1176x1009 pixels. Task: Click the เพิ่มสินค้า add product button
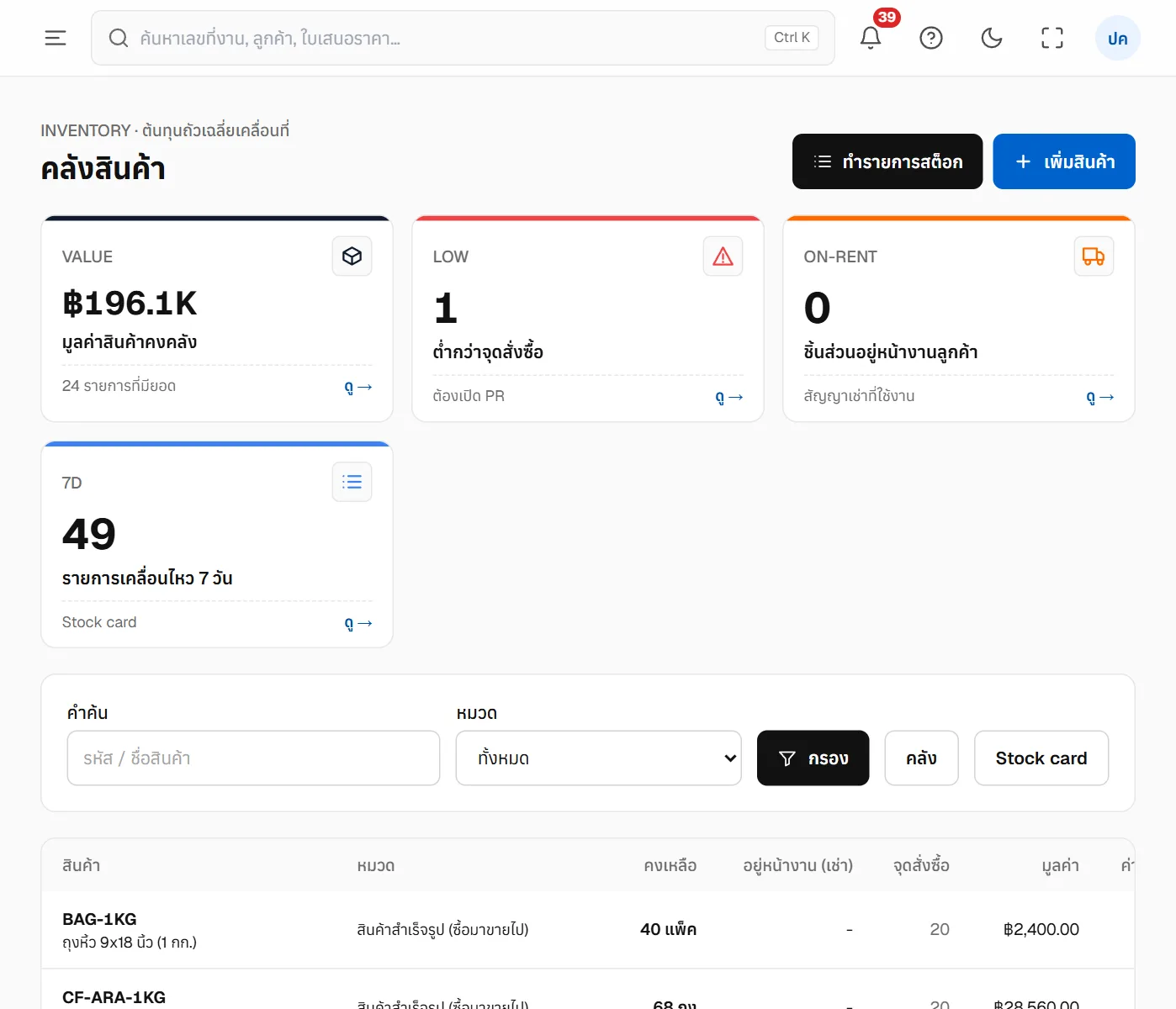point(1064,161)
